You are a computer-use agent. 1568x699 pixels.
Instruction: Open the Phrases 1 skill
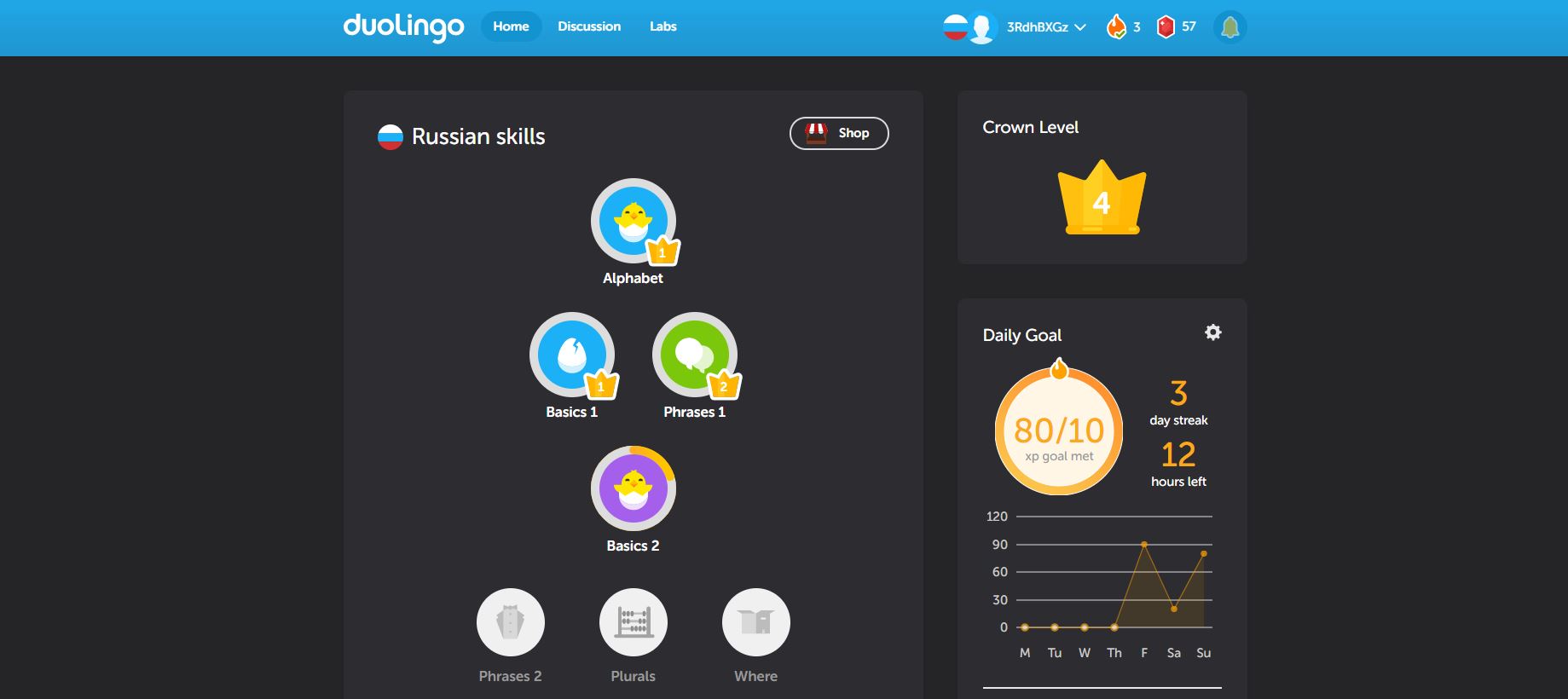694,355
